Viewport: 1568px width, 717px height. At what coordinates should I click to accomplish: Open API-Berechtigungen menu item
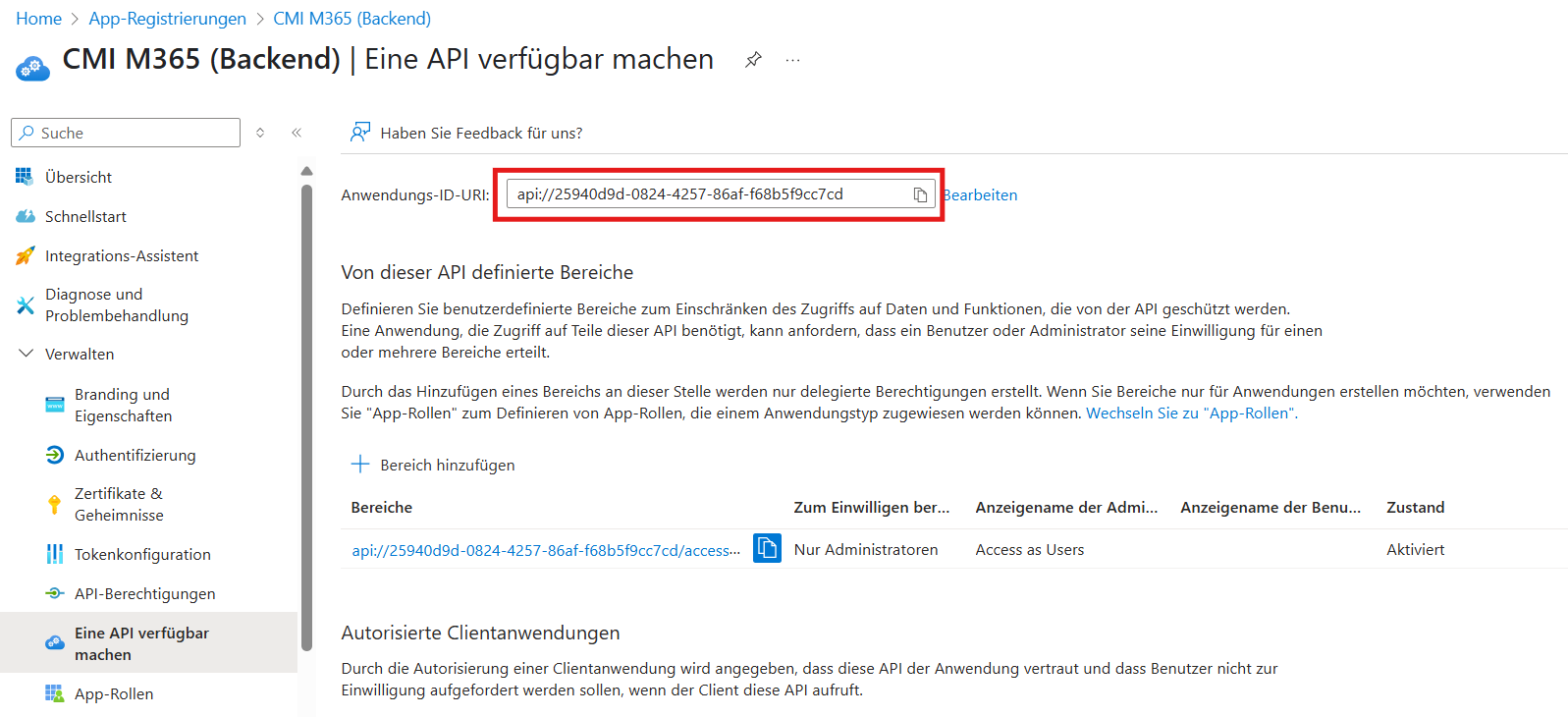[x=144, y=593]
